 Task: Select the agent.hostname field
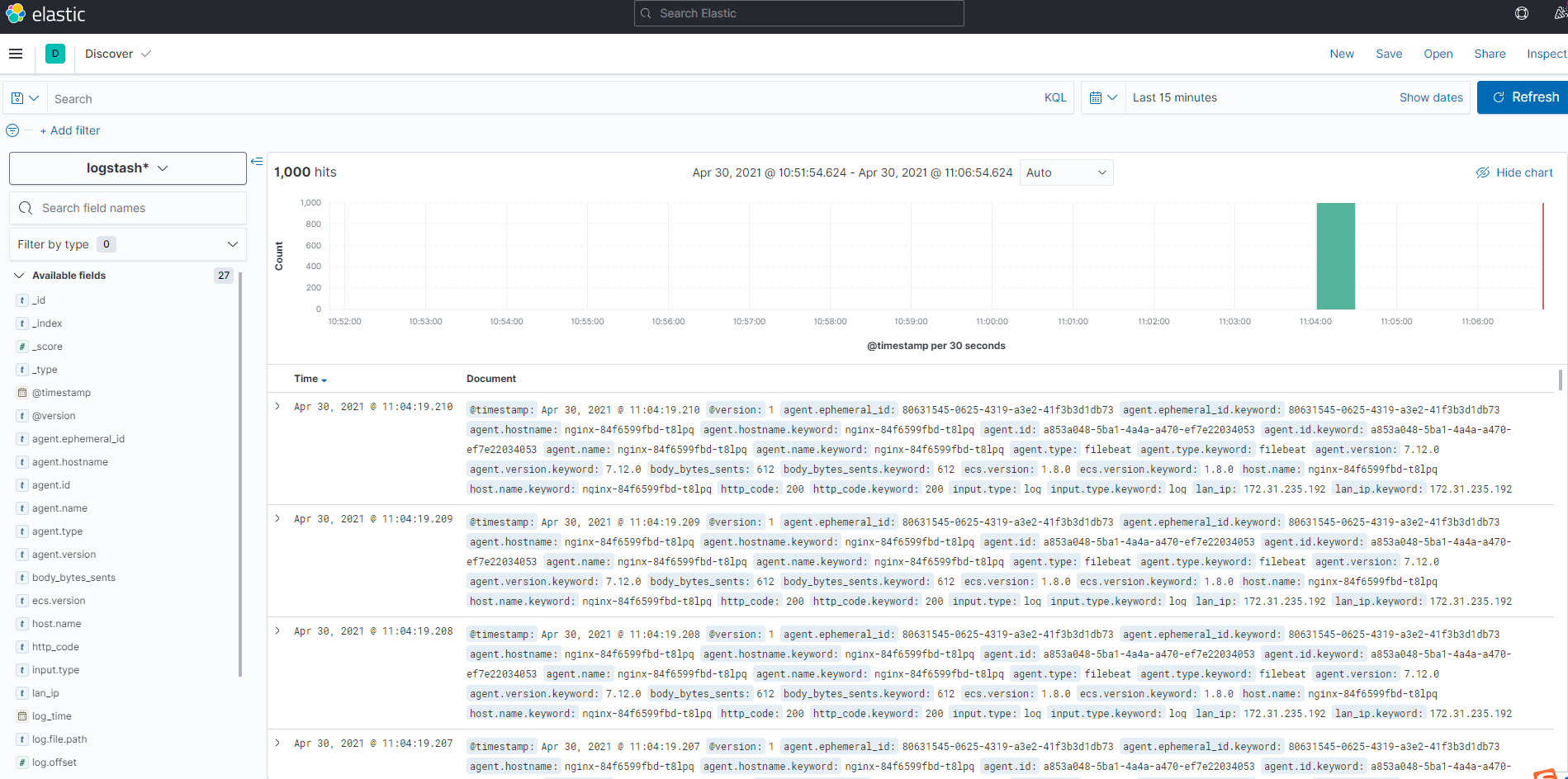70,462
